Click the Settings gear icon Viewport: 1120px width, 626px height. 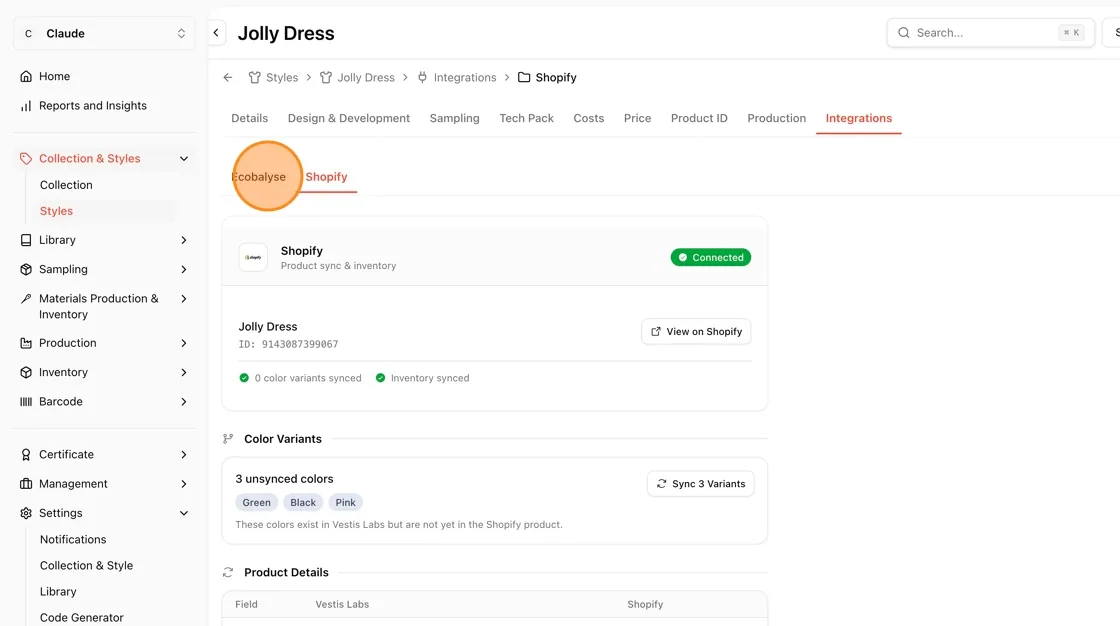click(26, 513)
